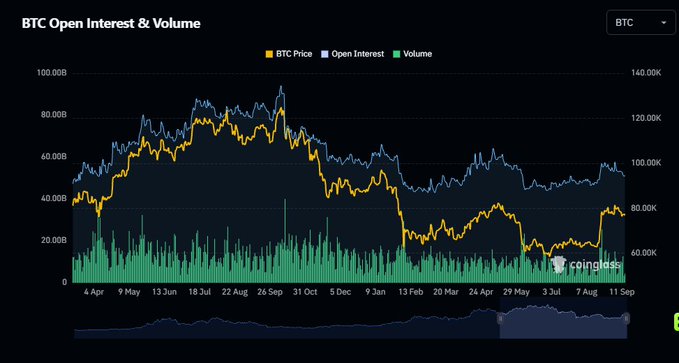Click the 4 Apr date label
The width and height of the screenshot is (679, 363).
pos(94,292)
